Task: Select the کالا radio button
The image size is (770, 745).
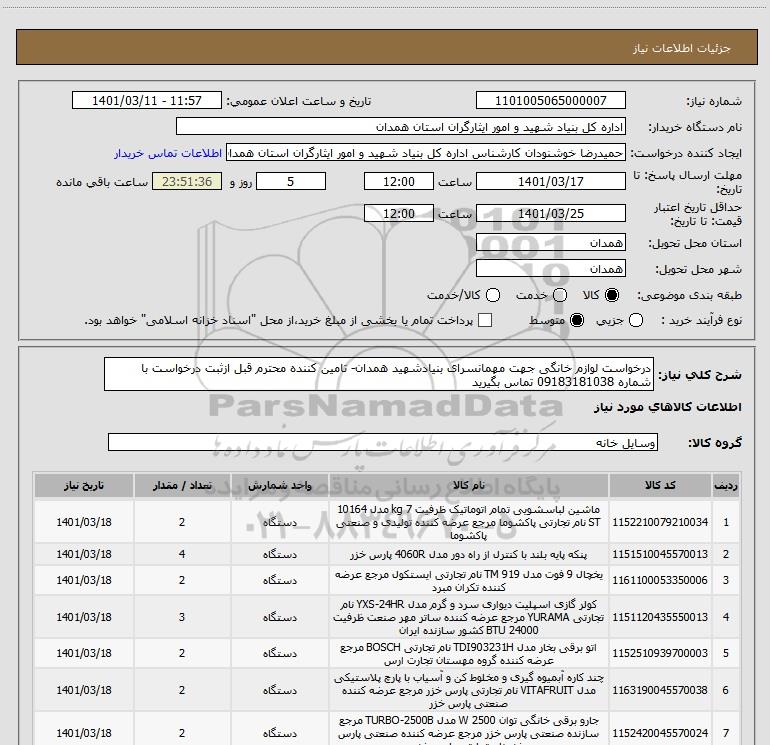Action: [x=612, y=295]
